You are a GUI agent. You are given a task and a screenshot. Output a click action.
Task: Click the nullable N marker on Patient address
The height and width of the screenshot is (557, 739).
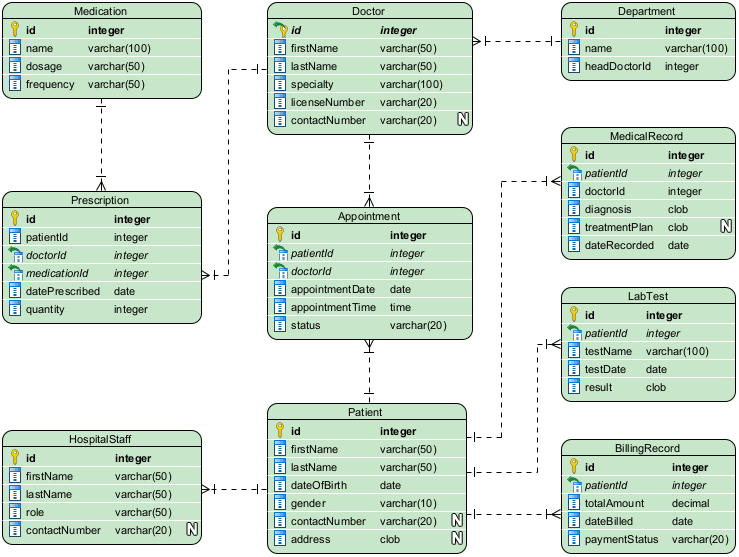point(456,539)
